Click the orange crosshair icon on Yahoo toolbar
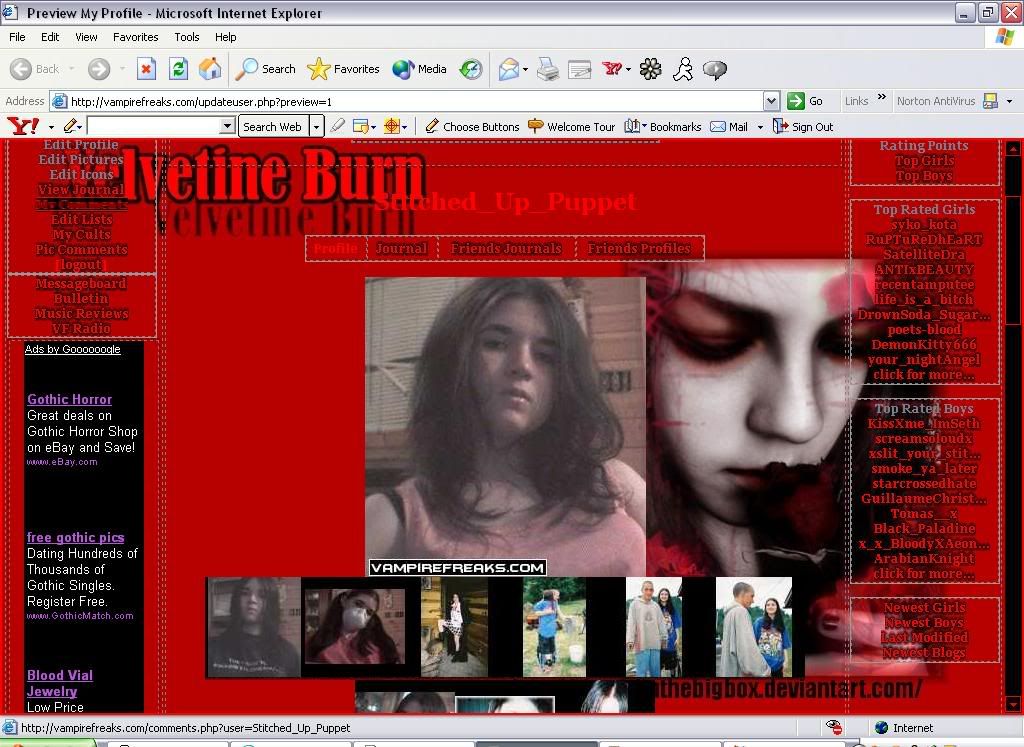Viewport: 1024px width, 747px height. point(392,126)
